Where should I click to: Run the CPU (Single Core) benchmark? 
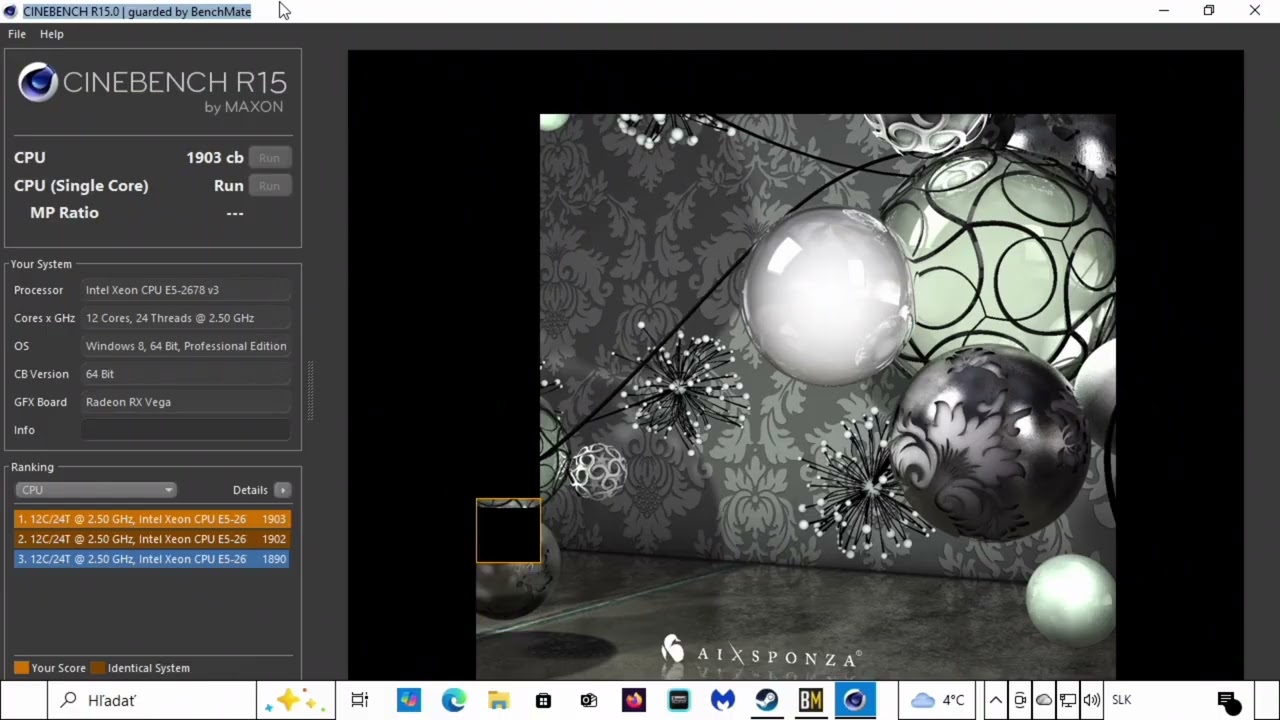click(269, 186)
